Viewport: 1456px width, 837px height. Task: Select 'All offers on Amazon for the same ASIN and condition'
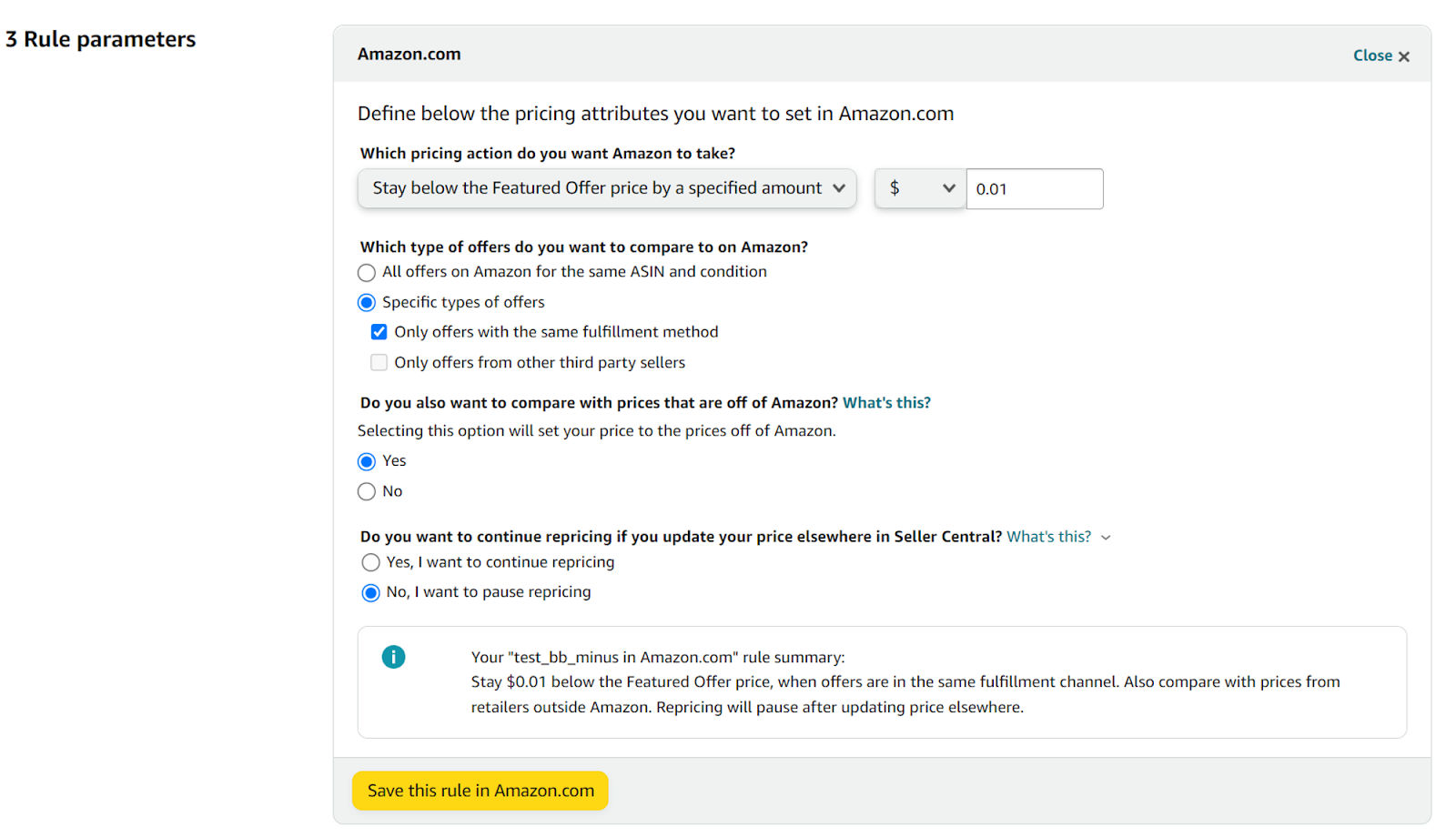coord(366,272)
